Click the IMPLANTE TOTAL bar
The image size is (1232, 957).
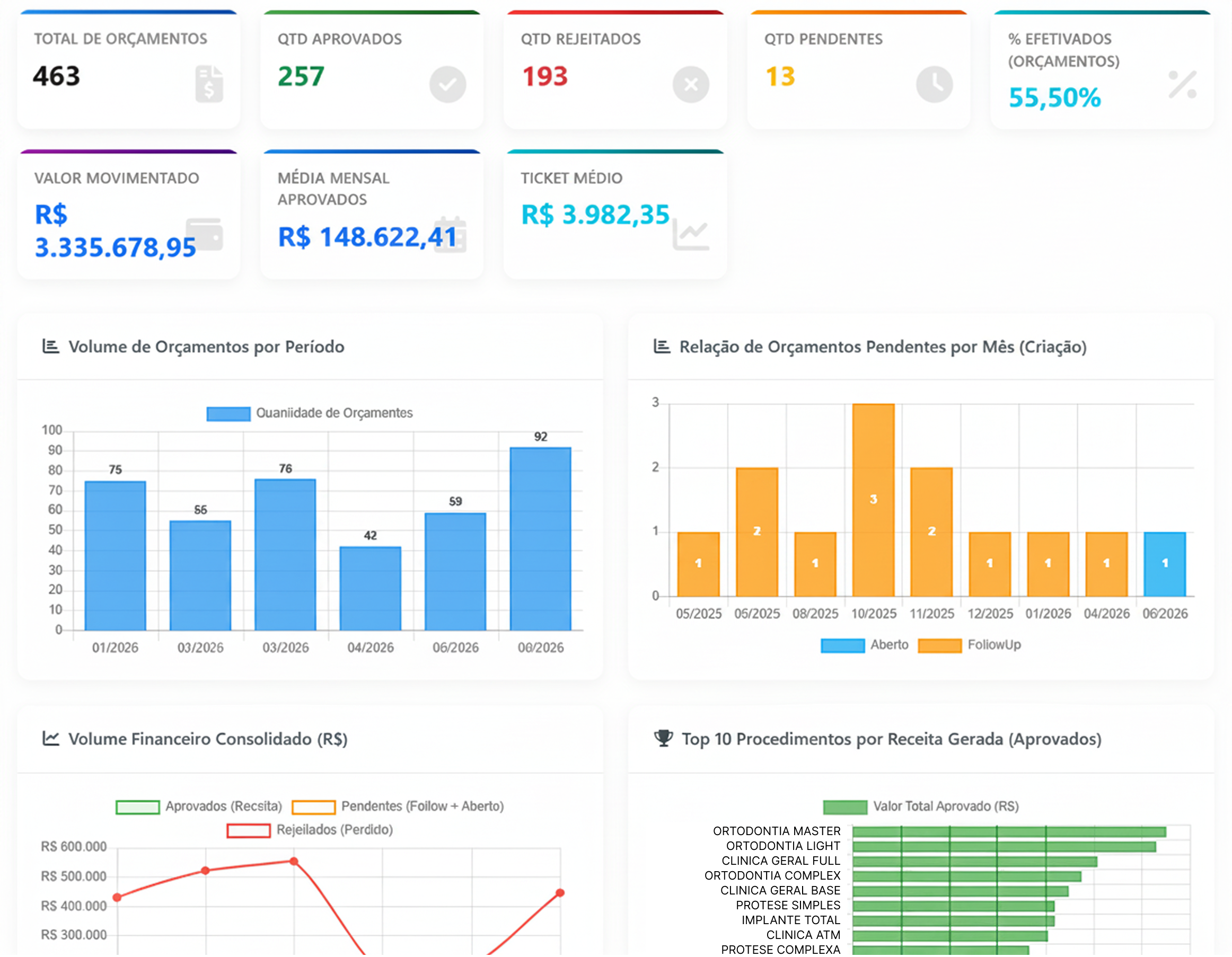click(953, 921)
